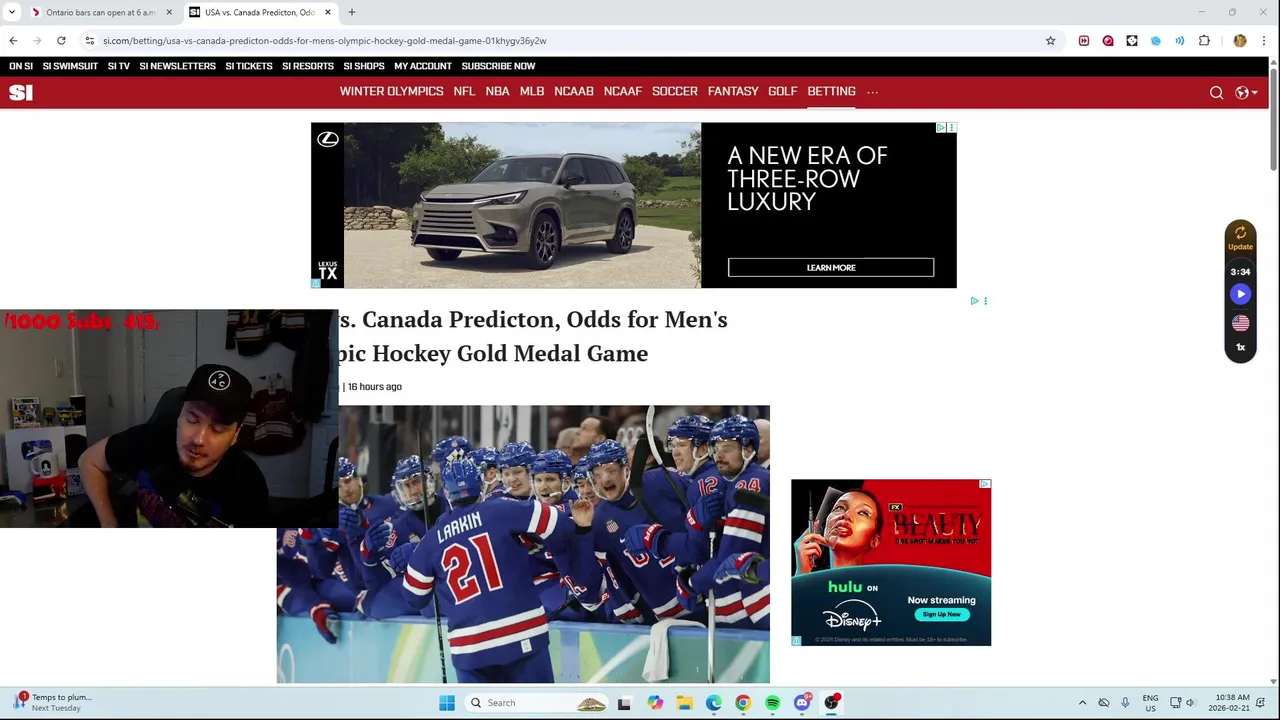Click Subscribe Now
The width and height of the screenshot is (1280, 720).
(x=498, y=66)
